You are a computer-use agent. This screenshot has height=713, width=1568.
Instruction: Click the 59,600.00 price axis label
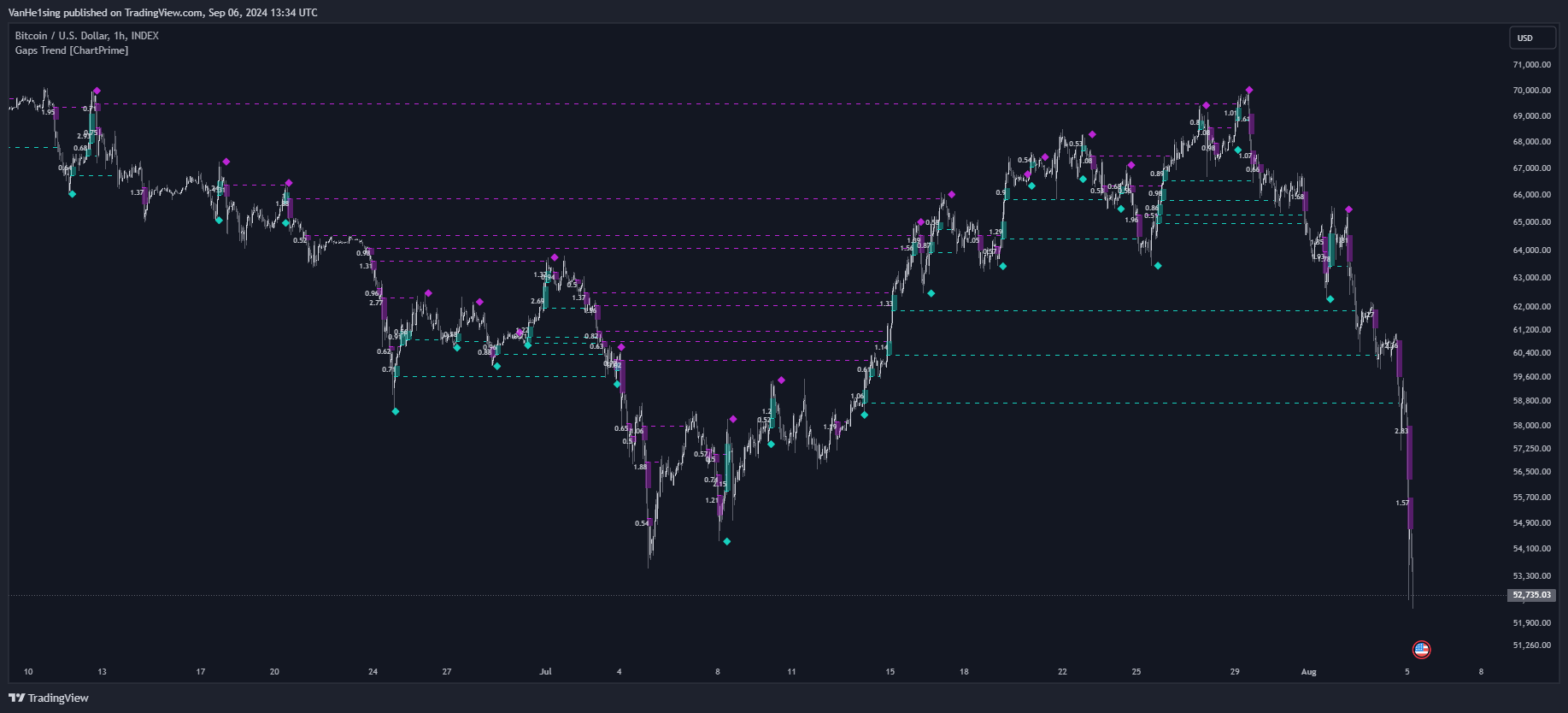[1531, 377]
